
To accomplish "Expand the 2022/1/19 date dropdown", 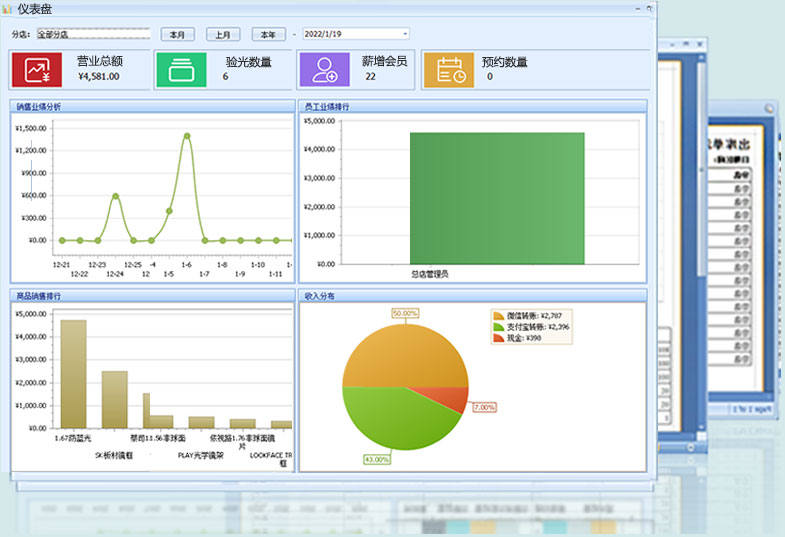I will pyautogui.click(x=405, y=34).
